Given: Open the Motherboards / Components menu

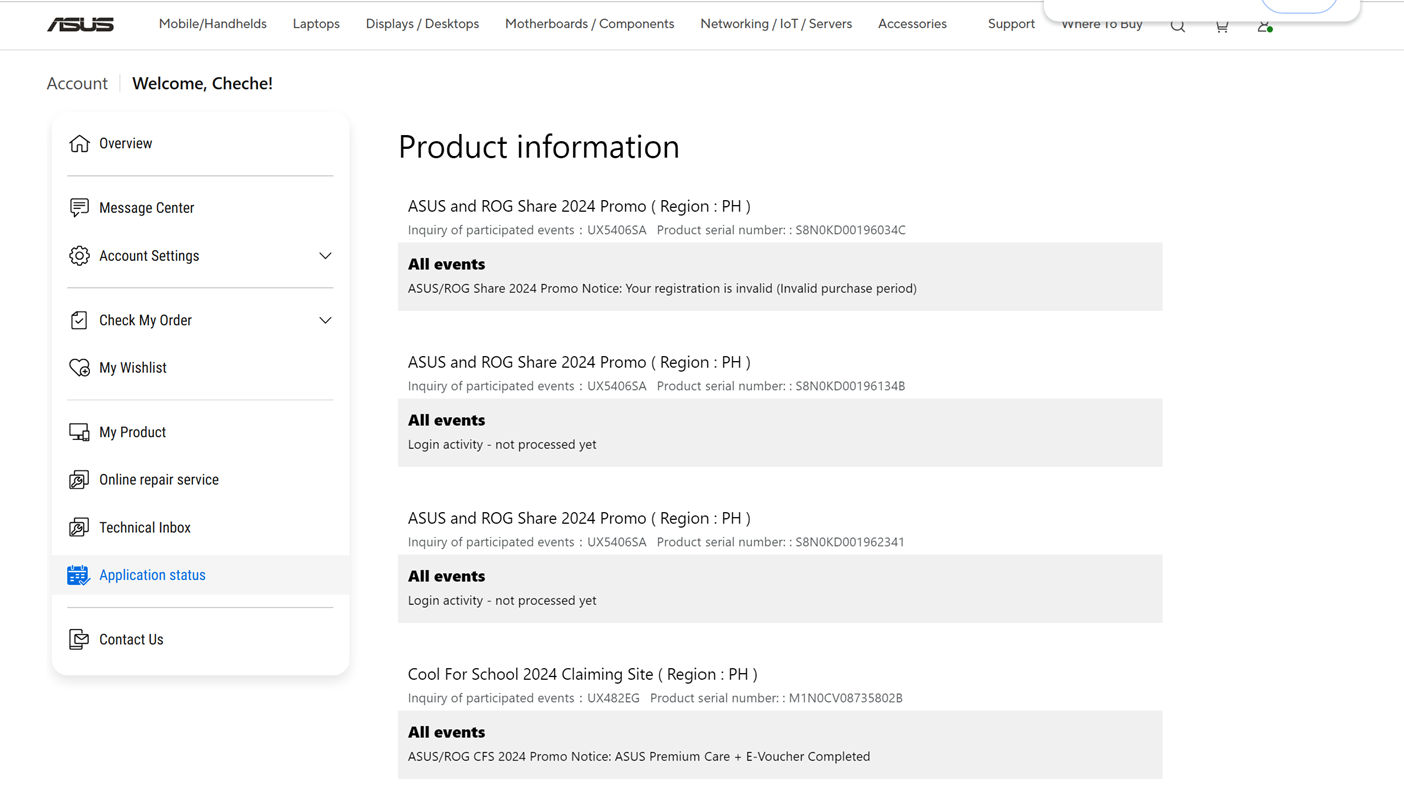Looking at the screenshot, I should (590, 24).
